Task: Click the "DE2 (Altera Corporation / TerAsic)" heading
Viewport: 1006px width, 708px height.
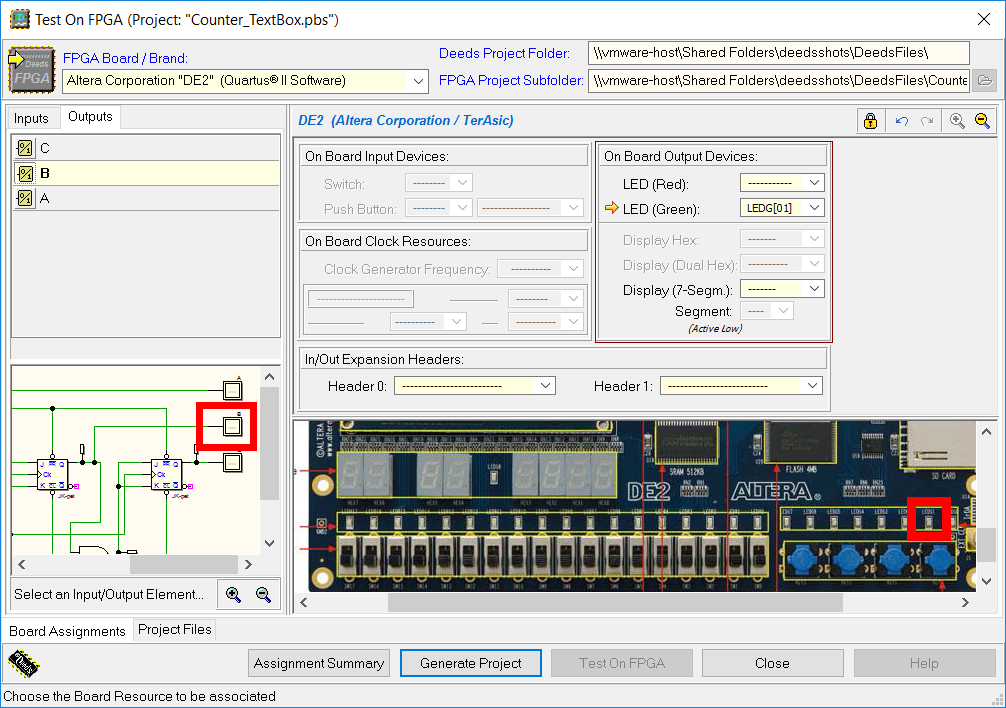Action: click(405, 121)
